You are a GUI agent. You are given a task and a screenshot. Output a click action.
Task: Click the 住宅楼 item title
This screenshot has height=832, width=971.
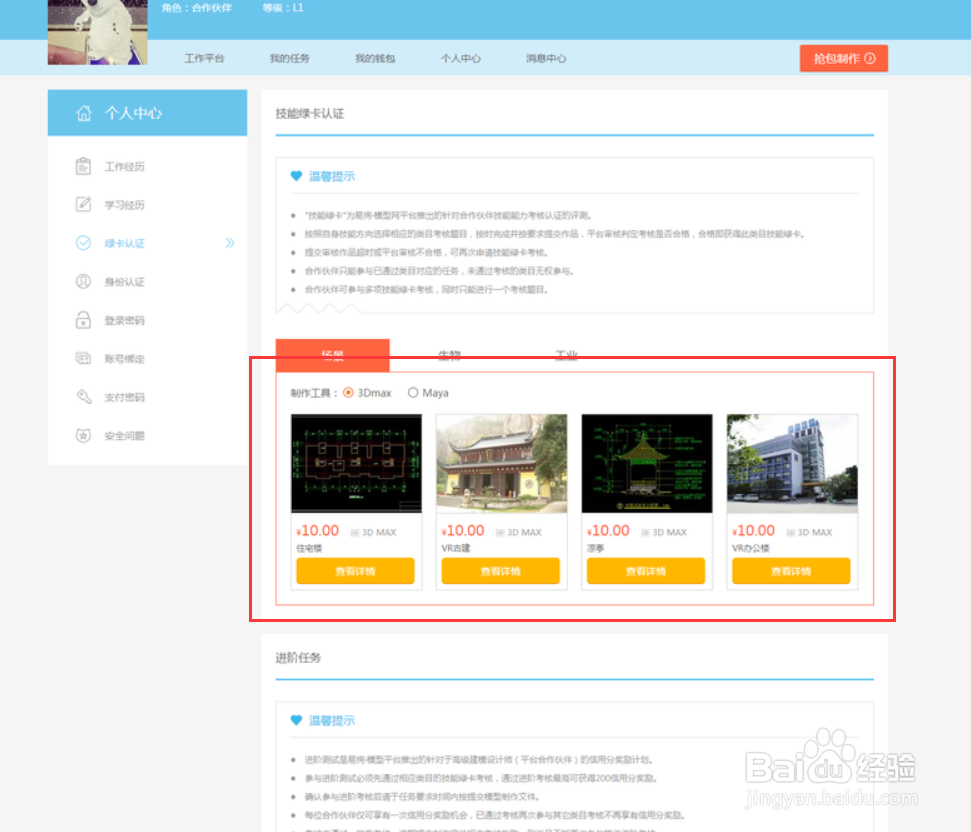point(309,548)
